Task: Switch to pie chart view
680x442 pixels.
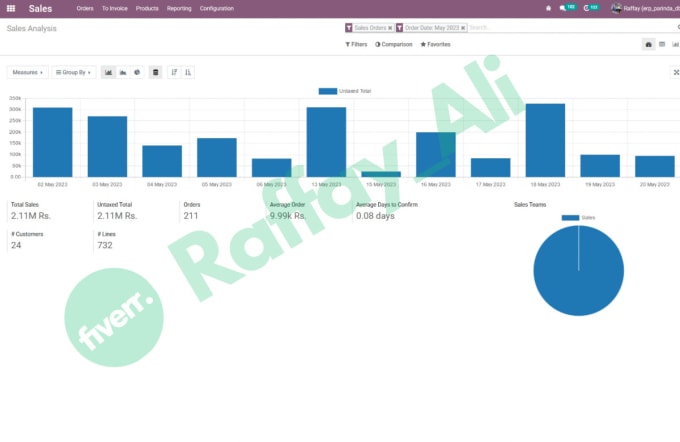Action: pyautogui.click(x=137, y=72)
